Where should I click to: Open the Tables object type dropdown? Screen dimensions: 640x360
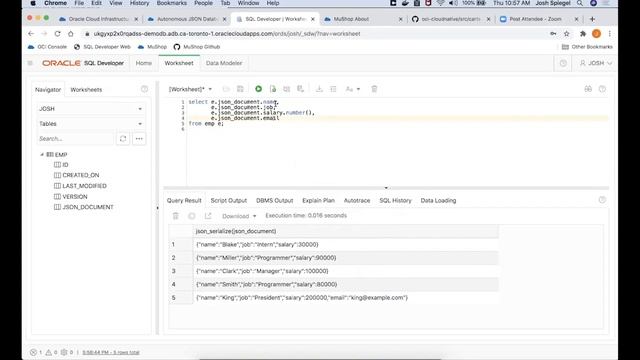coord(91,124)
